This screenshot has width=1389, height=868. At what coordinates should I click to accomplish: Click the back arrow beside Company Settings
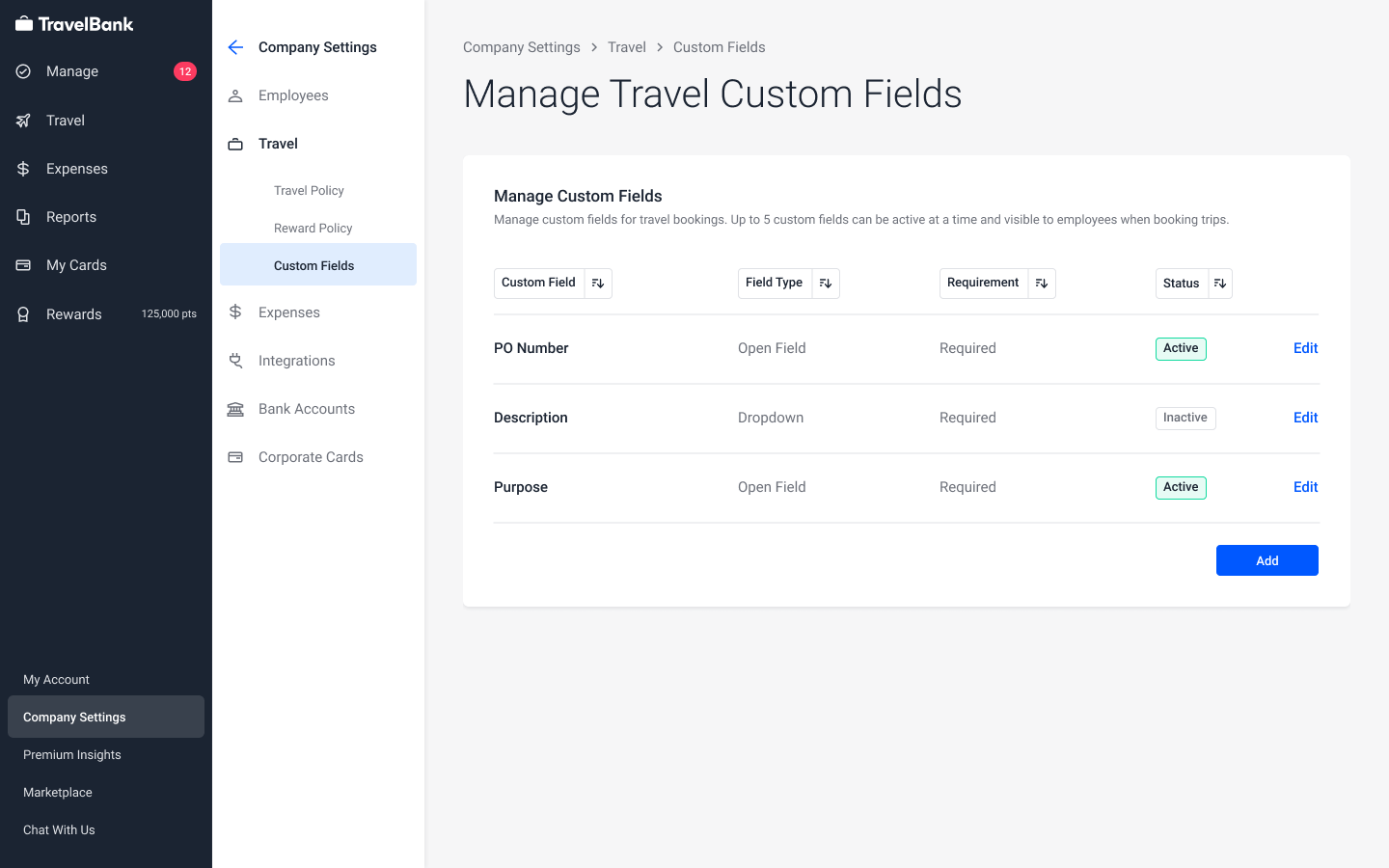click(235, 47)
